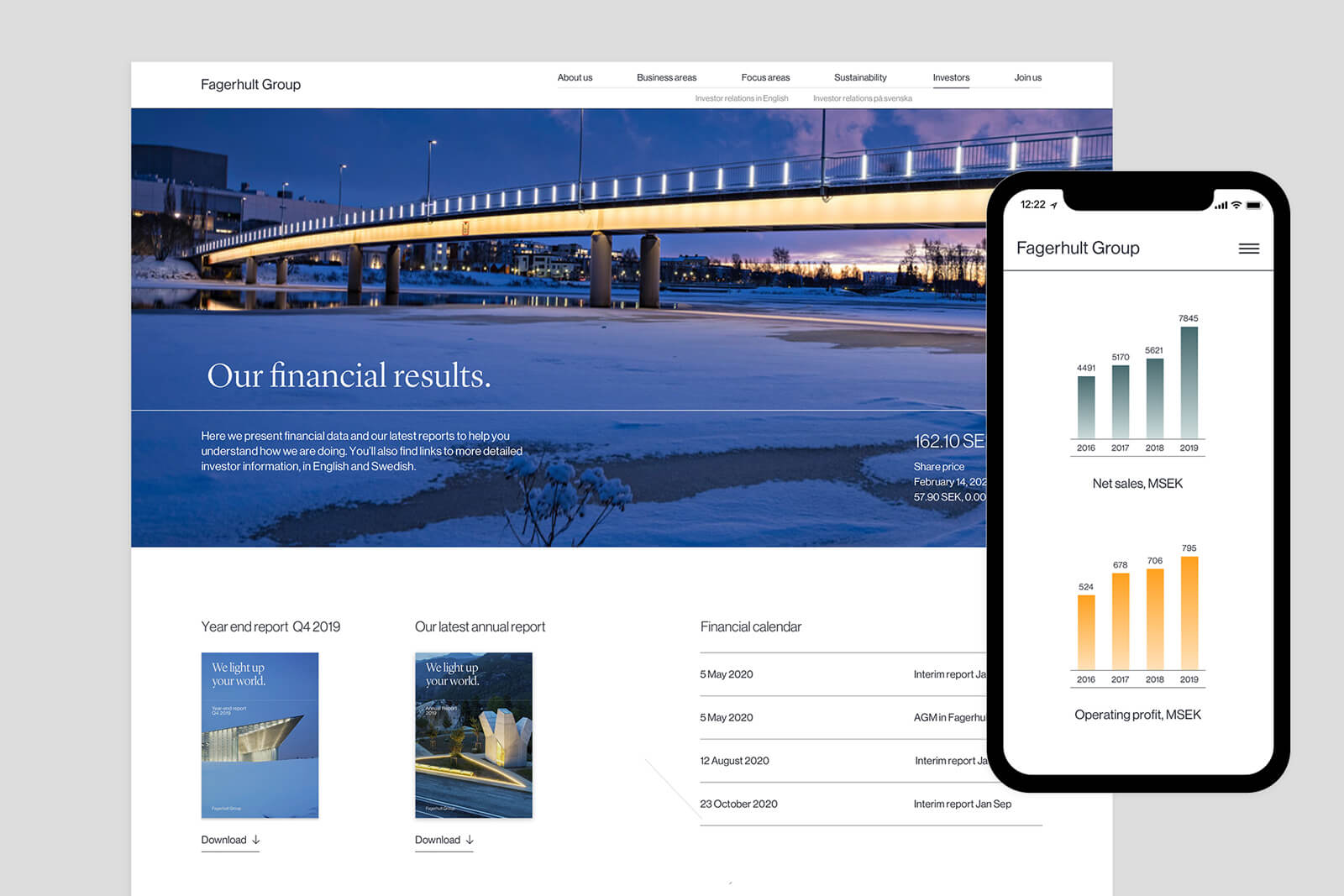
Task: Open the Year end report Q4 2019 cover
Action: (x=260, y=735)
